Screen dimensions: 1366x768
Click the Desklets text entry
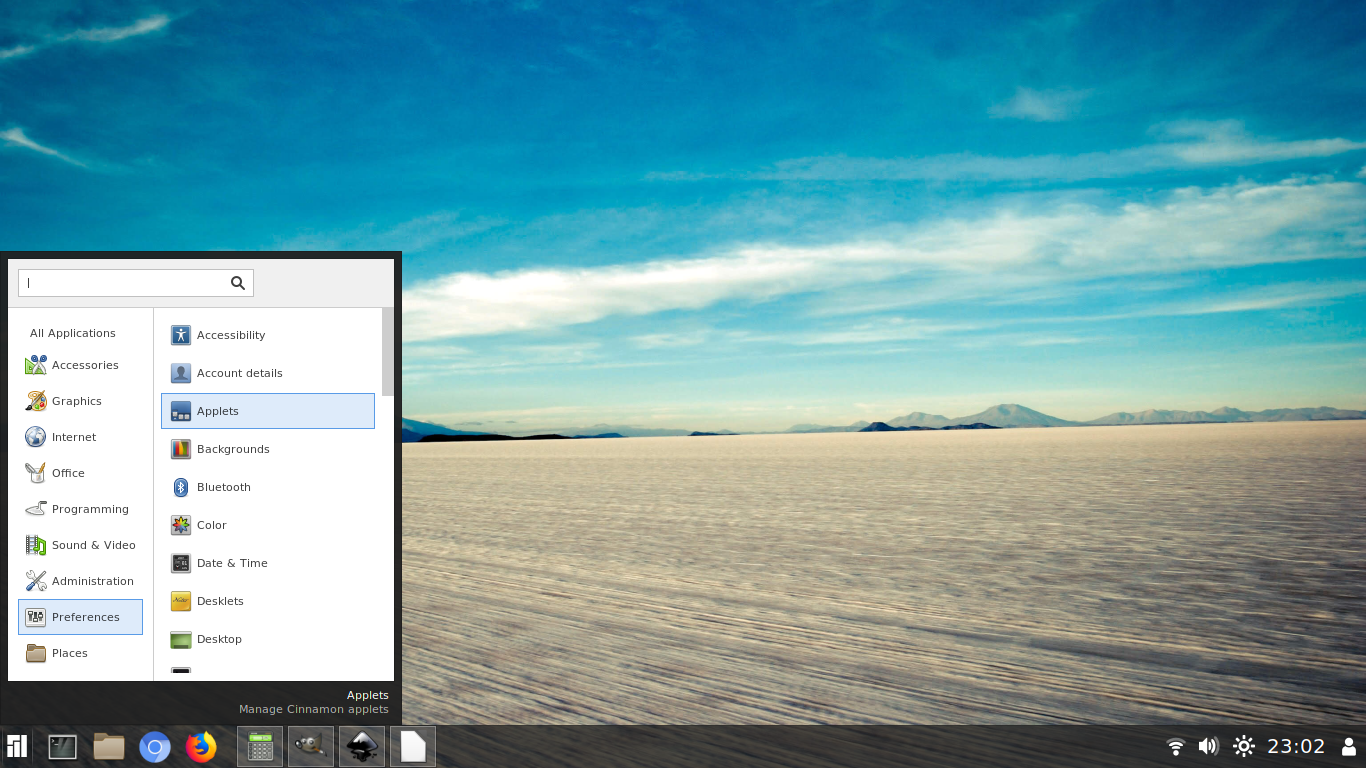(220, 601)
